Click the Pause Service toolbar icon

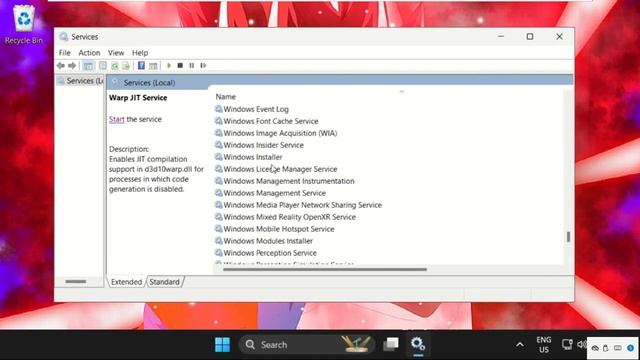191,65
